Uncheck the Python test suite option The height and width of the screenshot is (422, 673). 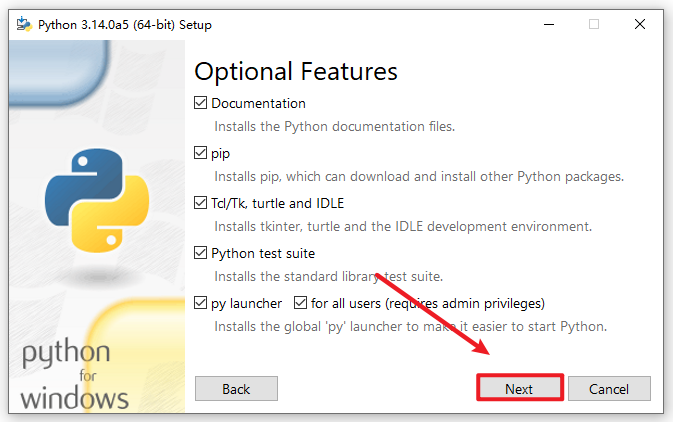(x=201, y=253)
